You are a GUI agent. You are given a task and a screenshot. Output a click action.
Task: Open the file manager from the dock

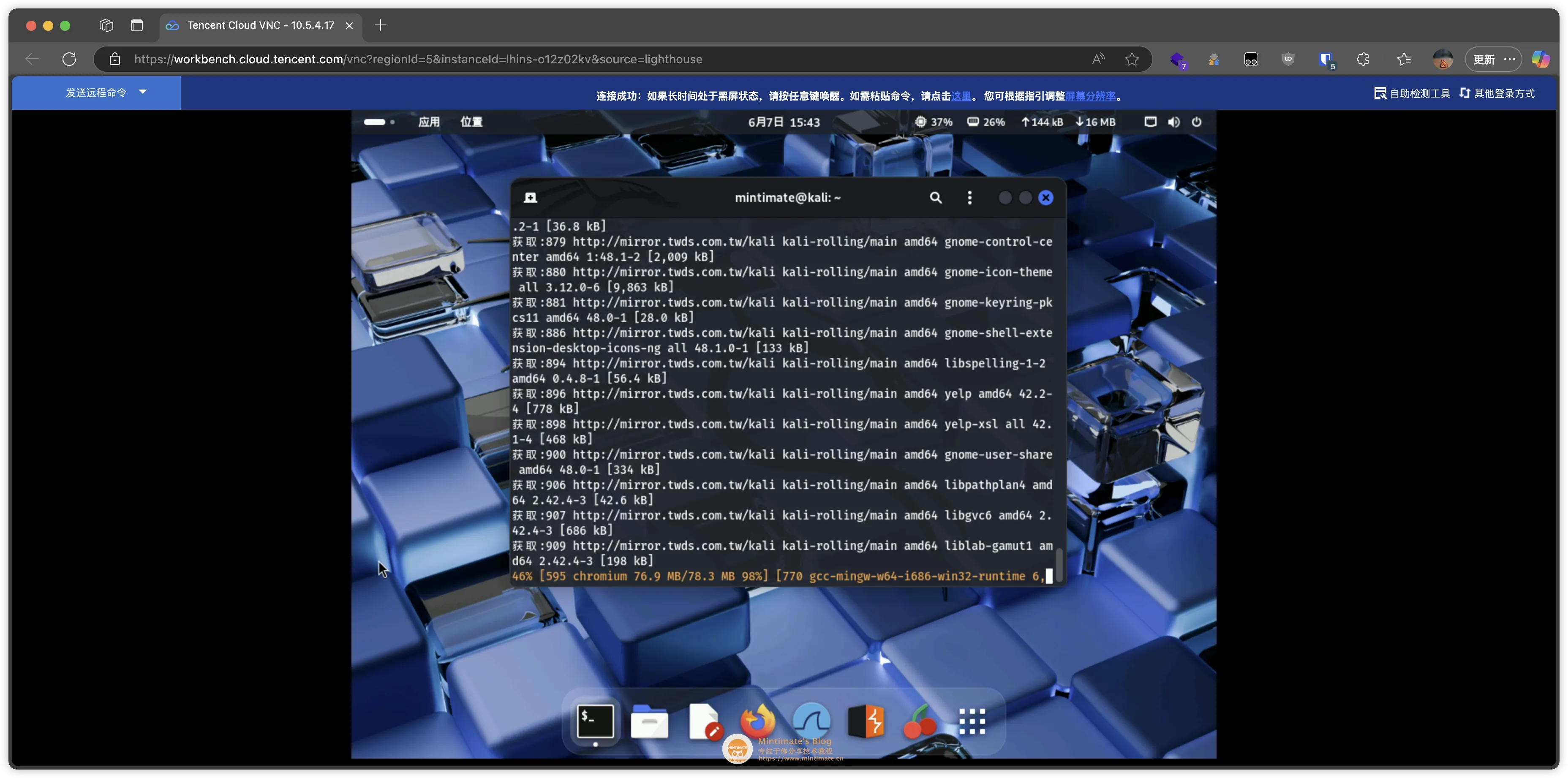650,721
